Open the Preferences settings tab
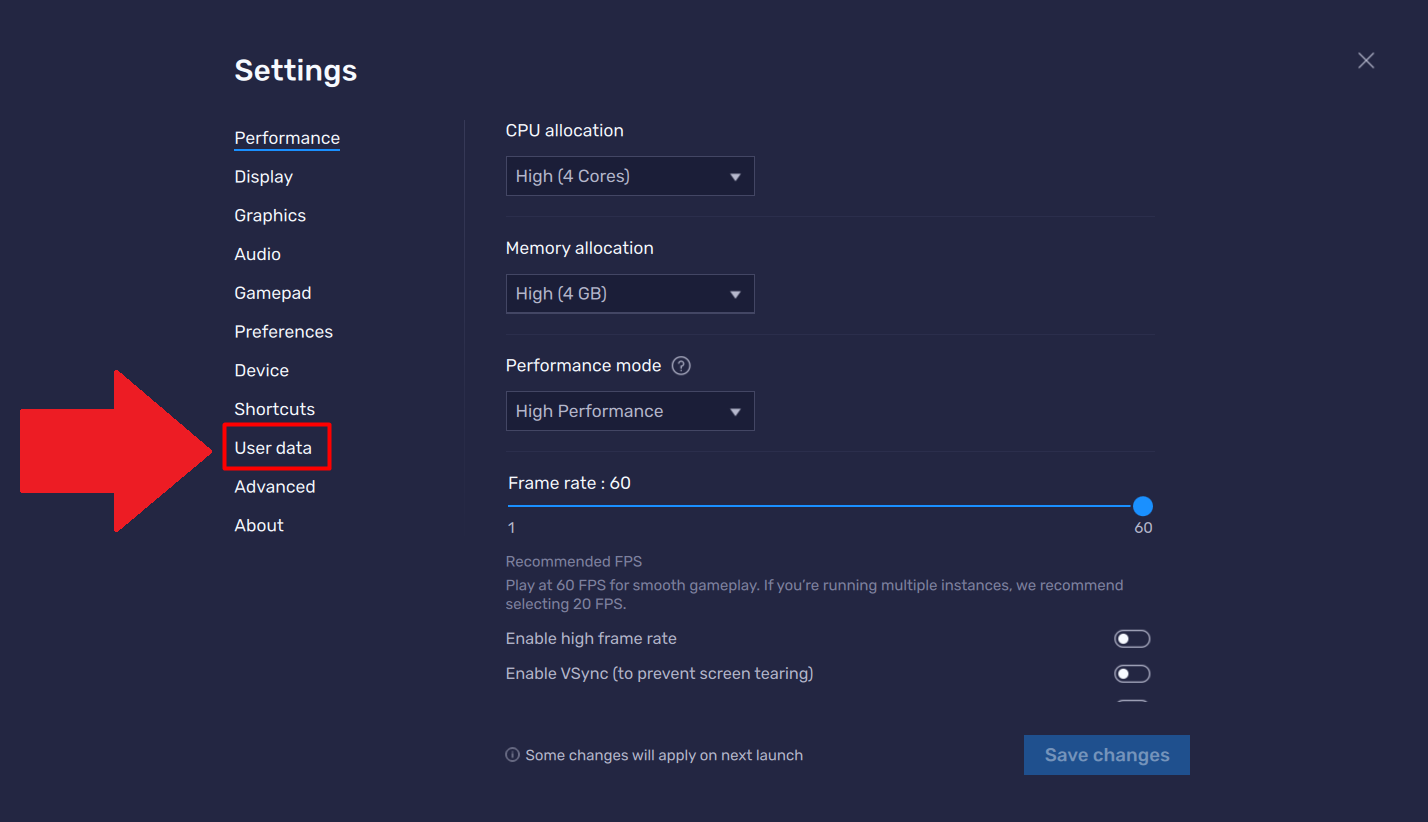Image resolution: width=1428 pixels, height=822 pixels. click(283, 332)
